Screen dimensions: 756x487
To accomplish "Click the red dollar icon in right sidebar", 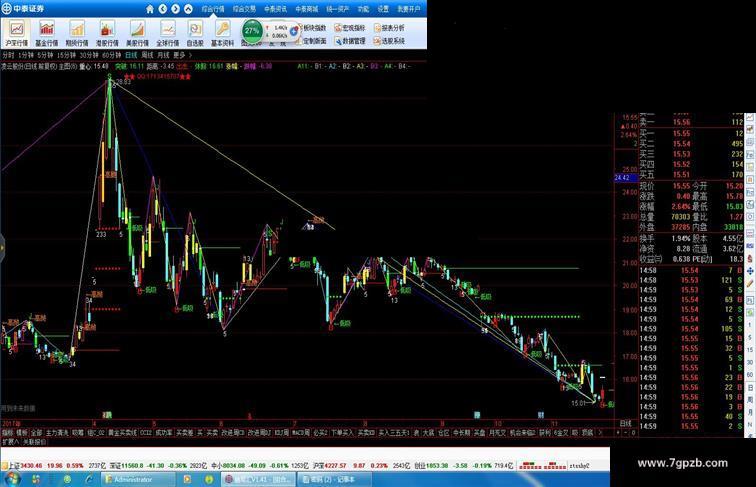I will pos(750,259).
